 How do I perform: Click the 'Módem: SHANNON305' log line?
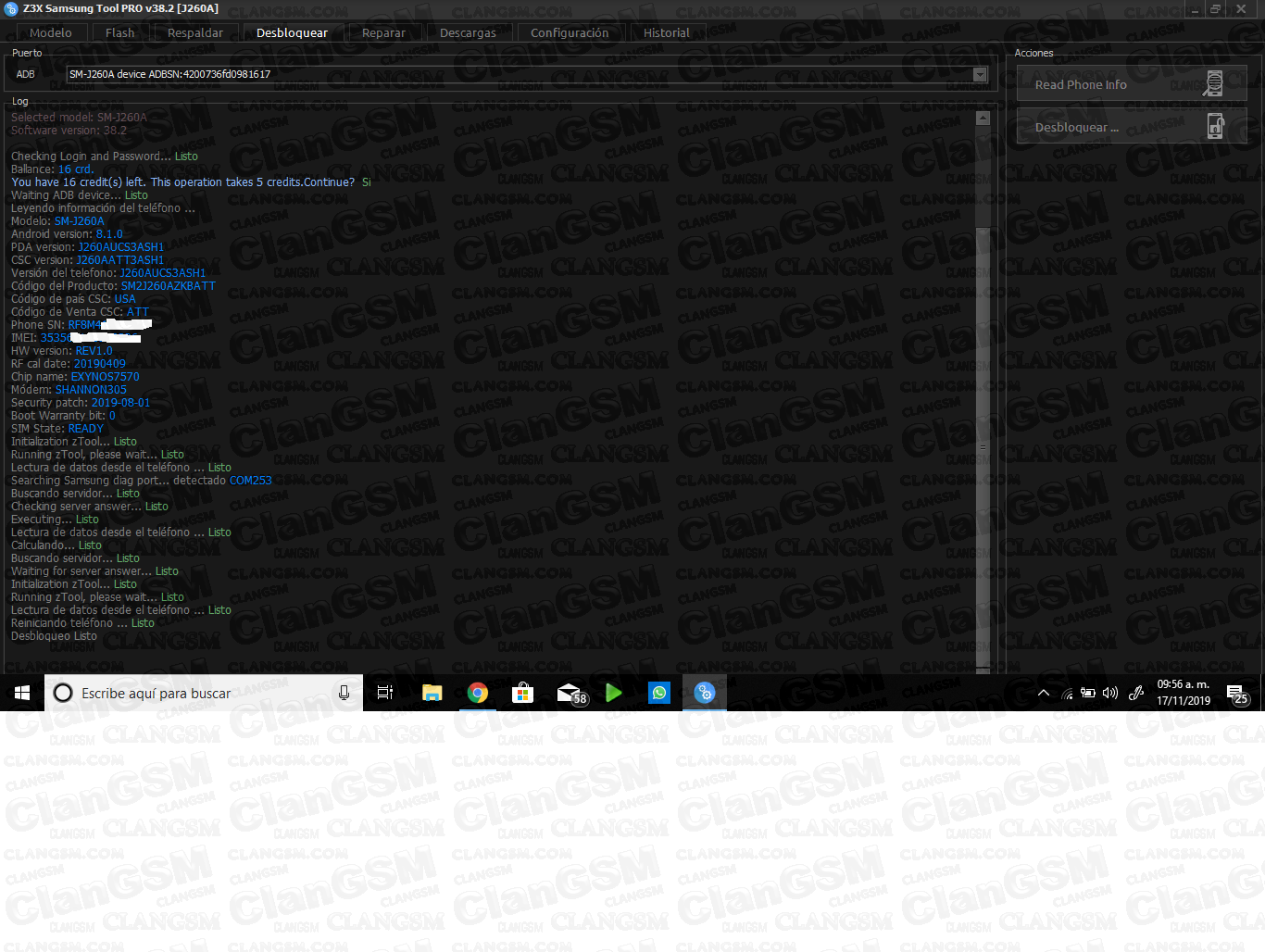pyautogui.click(x=69, y=390)
